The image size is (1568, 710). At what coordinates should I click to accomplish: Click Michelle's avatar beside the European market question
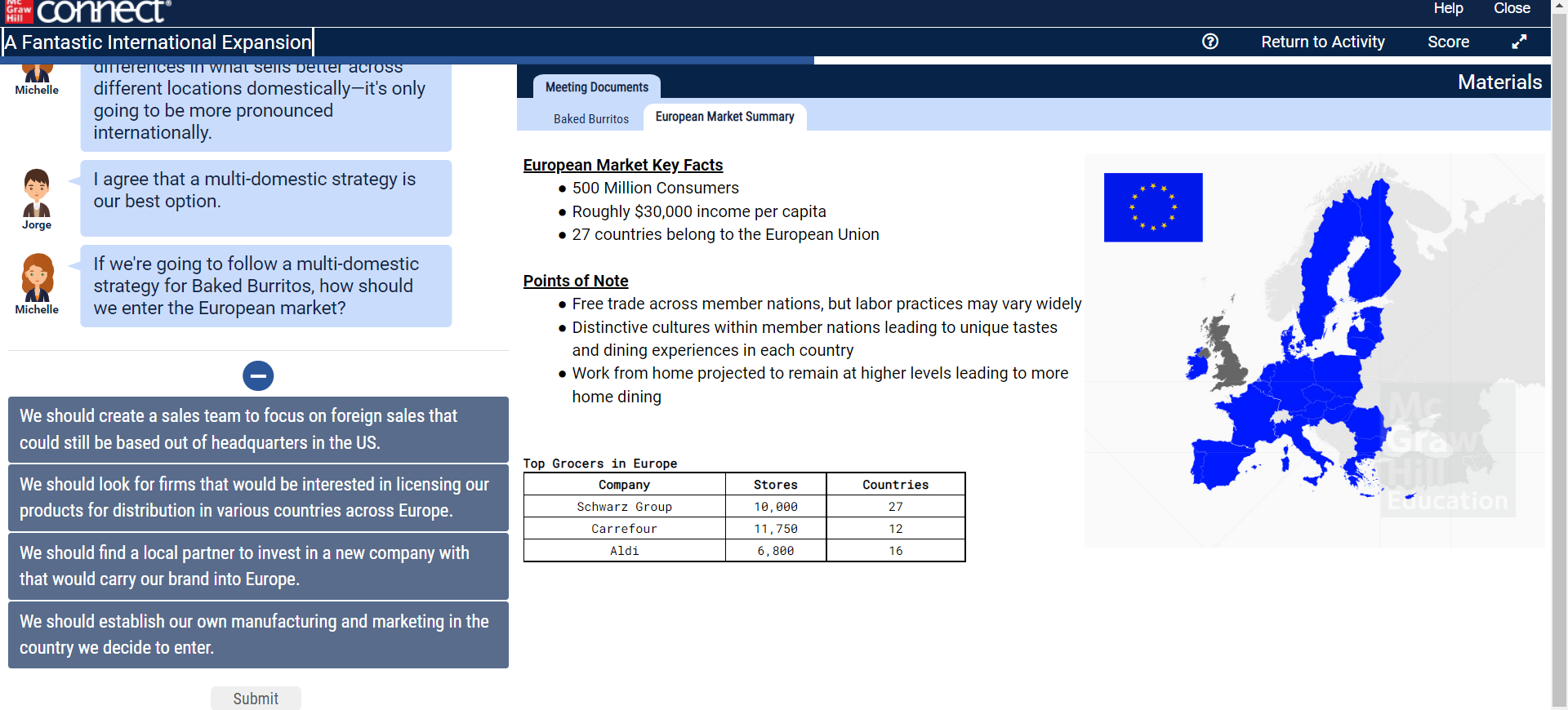37,277
